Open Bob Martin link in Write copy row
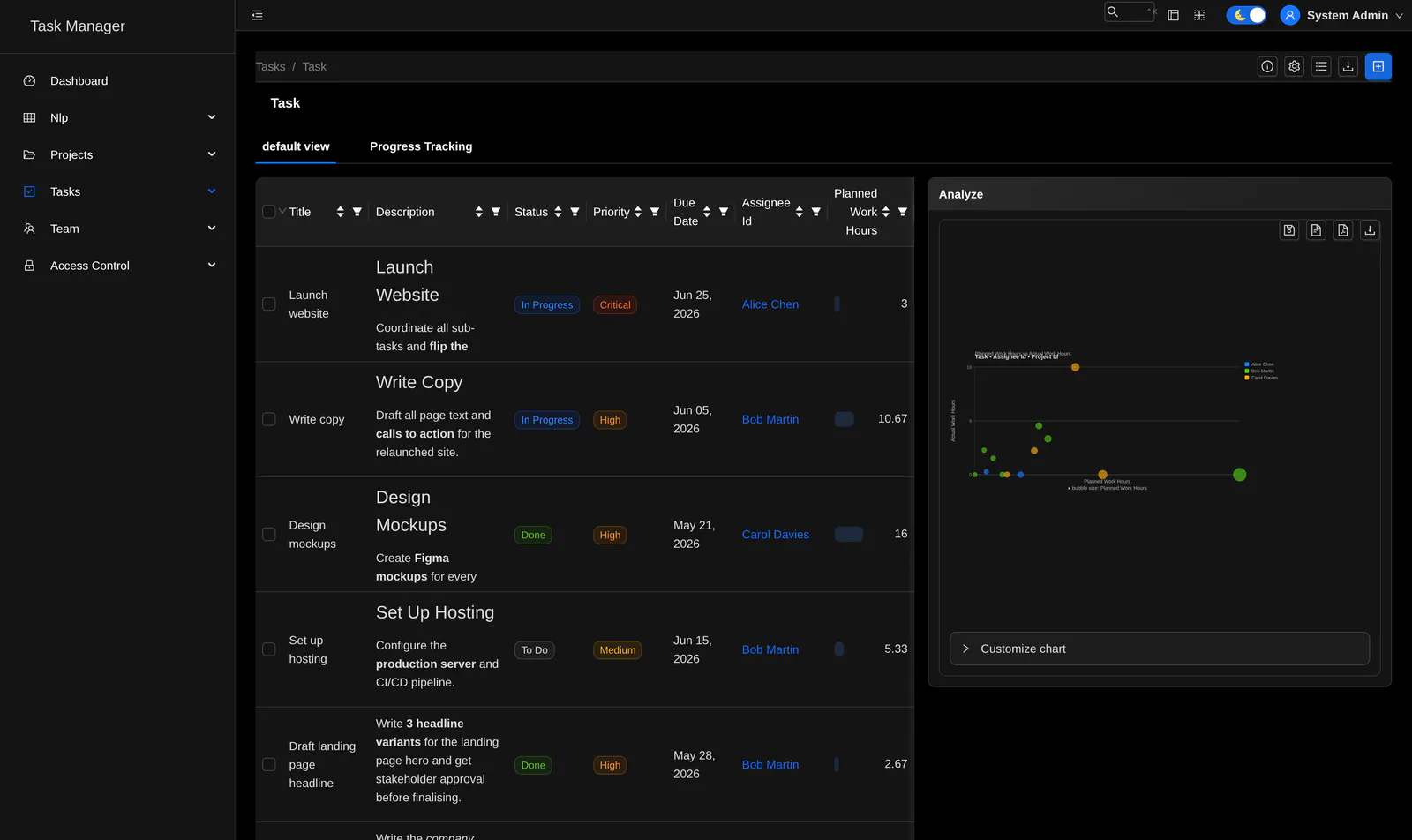 tap(770, 419)
